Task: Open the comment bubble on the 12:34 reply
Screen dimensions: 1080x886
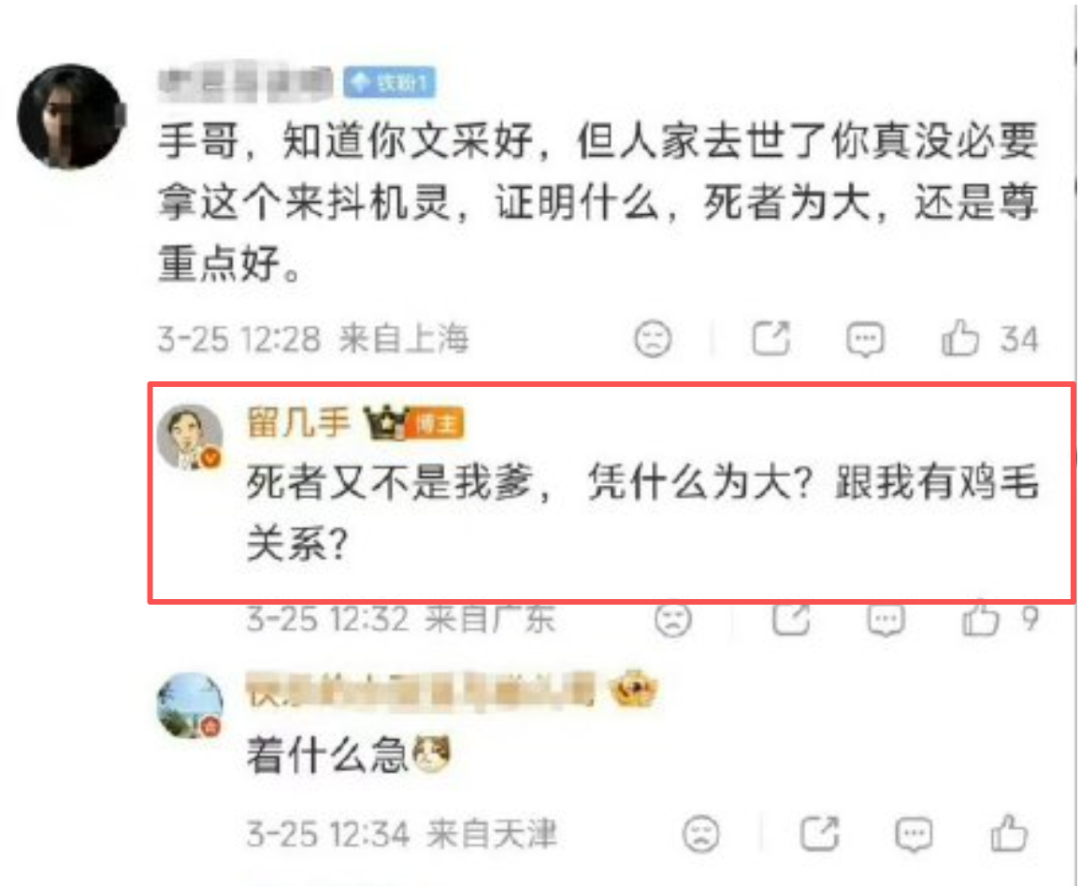Action: tap(914, 834)
